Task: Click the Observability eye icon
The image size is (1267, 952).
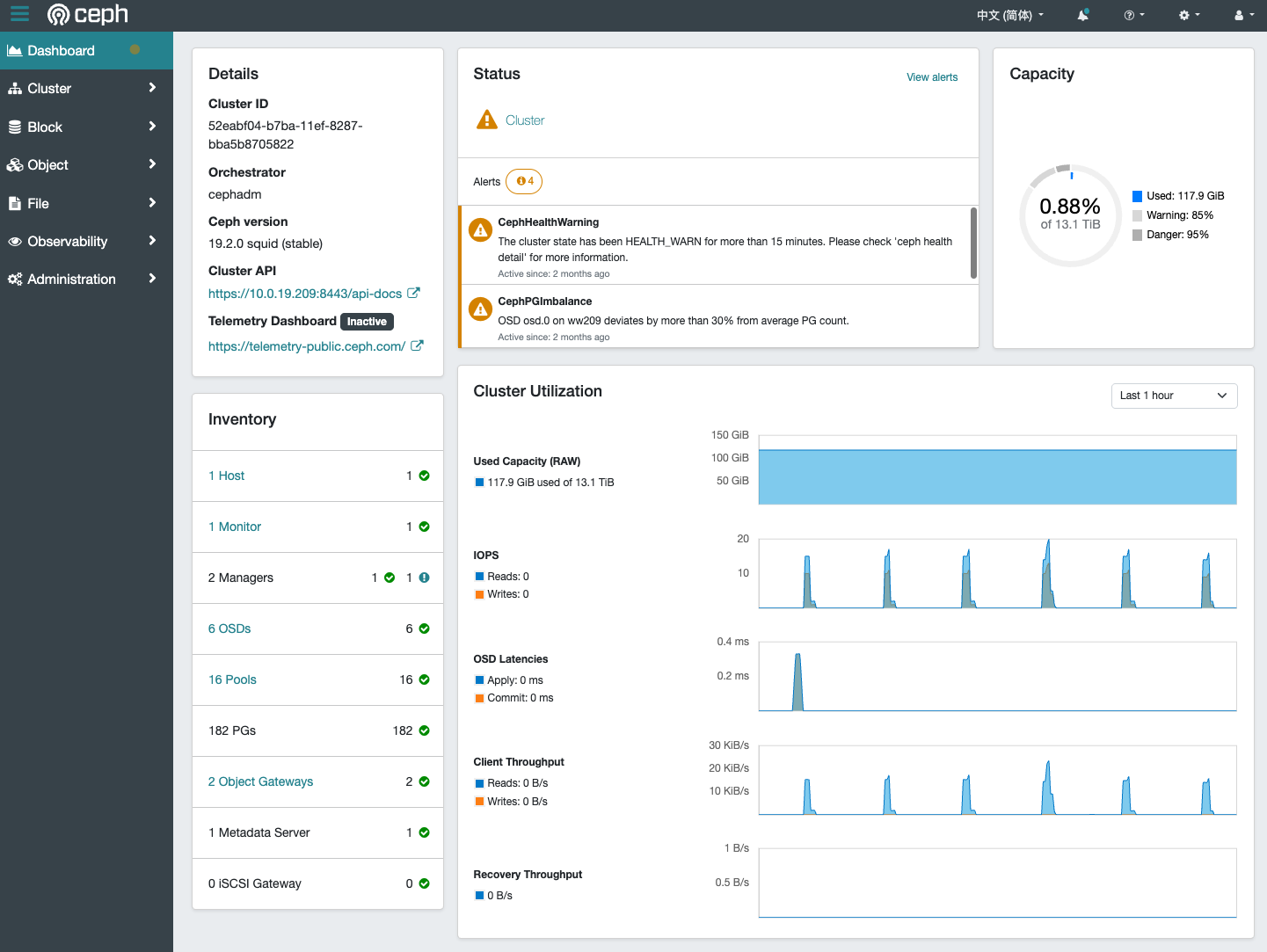Action: (14, 241)
